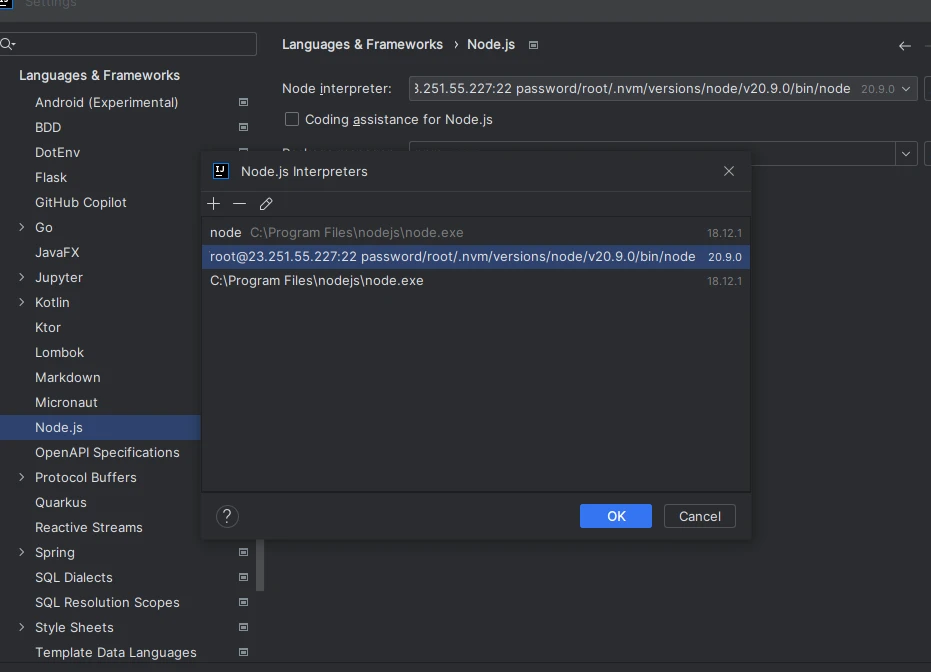Viewport: 931px width, 672px height.
Task: Select Go in the settings tree
Action: coord(43,227)
